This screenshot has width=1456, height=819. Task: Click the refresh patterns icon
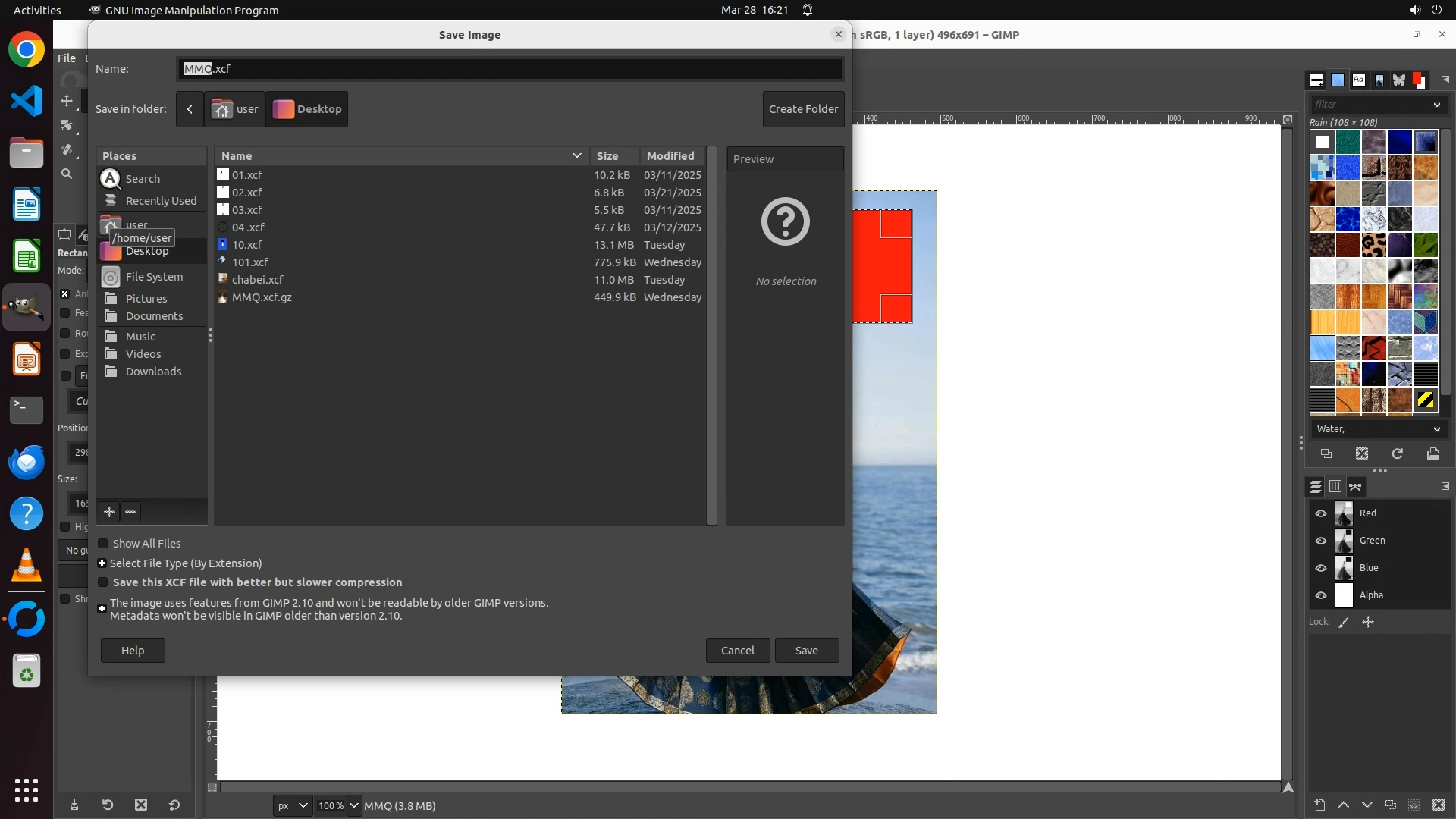(x=1397, y=453)
